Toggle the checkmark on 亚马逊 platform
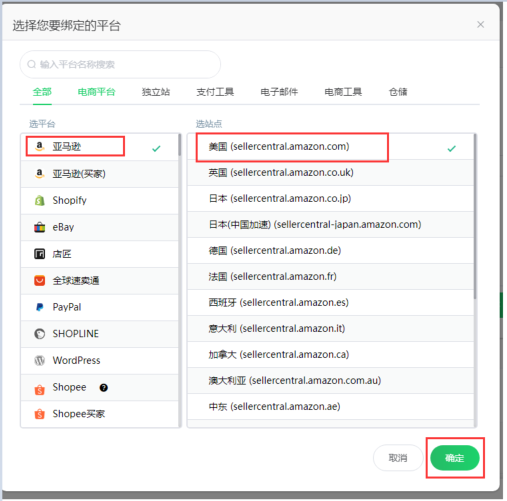This screenshot has height=501, width=507. (x=156, y=148)
